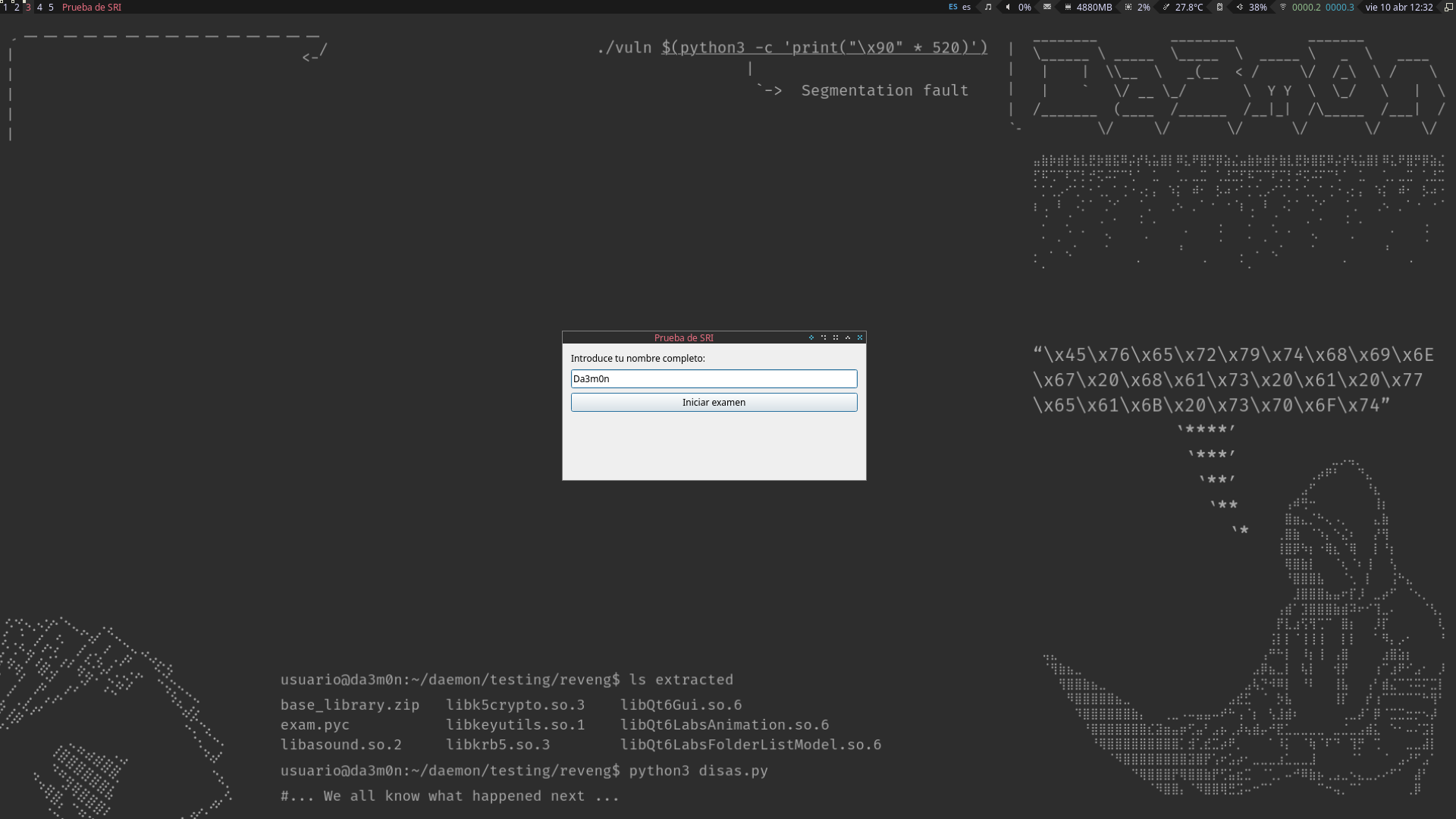Click the temperature icon showing 27.8°C

1166,7
